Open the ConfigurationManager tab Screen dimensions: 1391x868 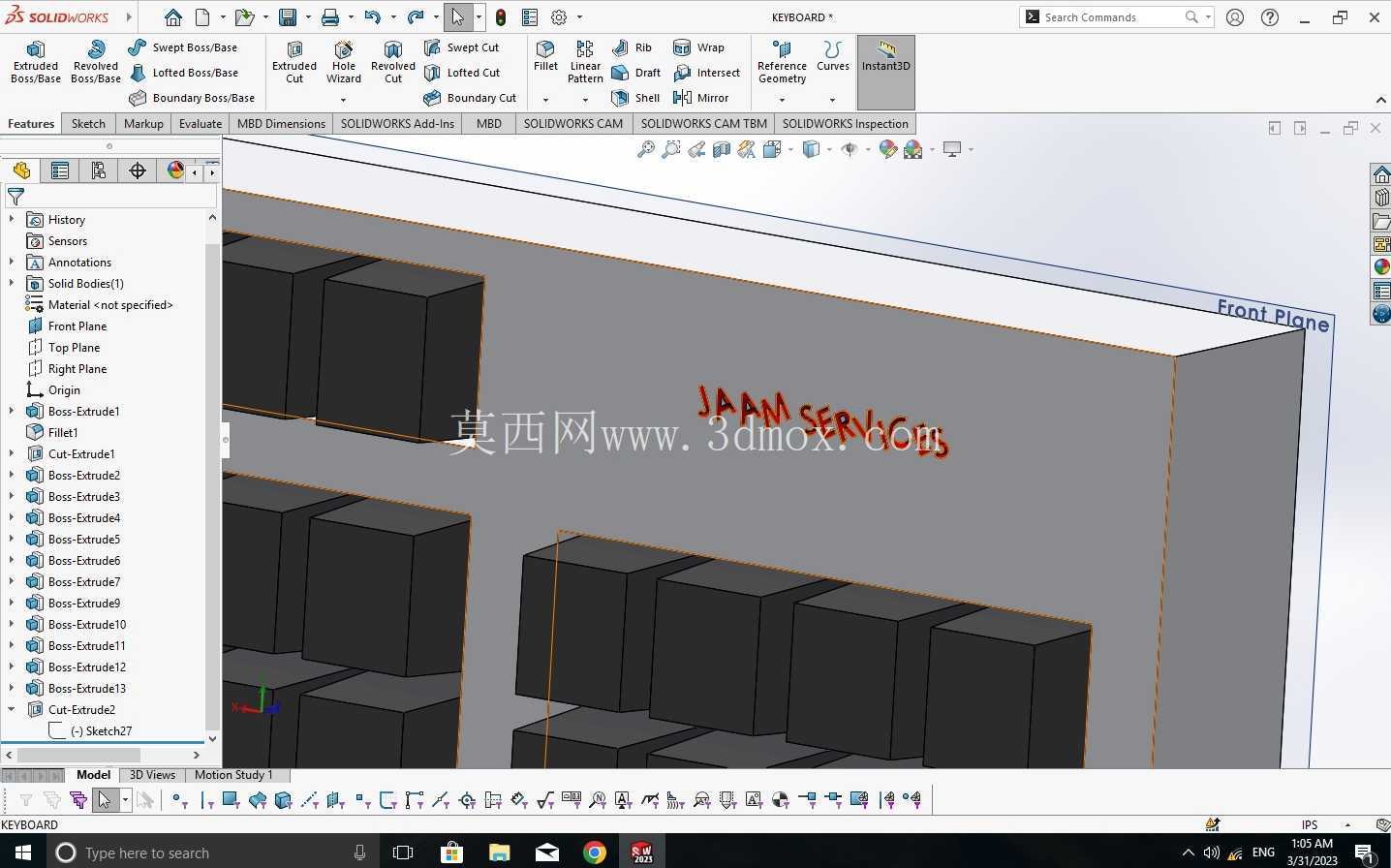(x=99, y=170)
